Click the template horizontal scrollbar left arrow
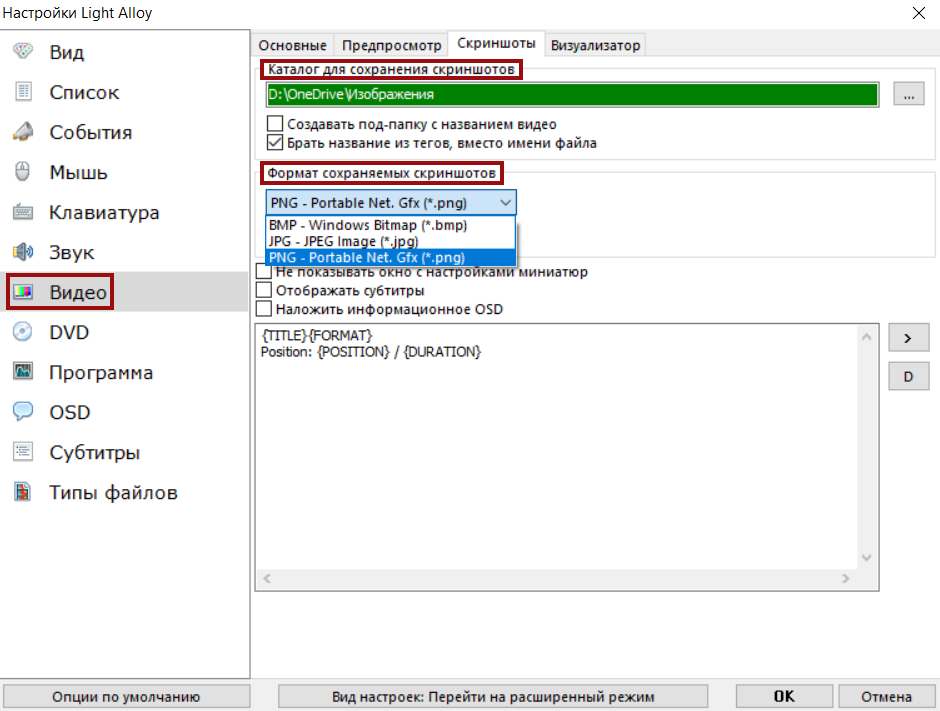 coord(267,579)
